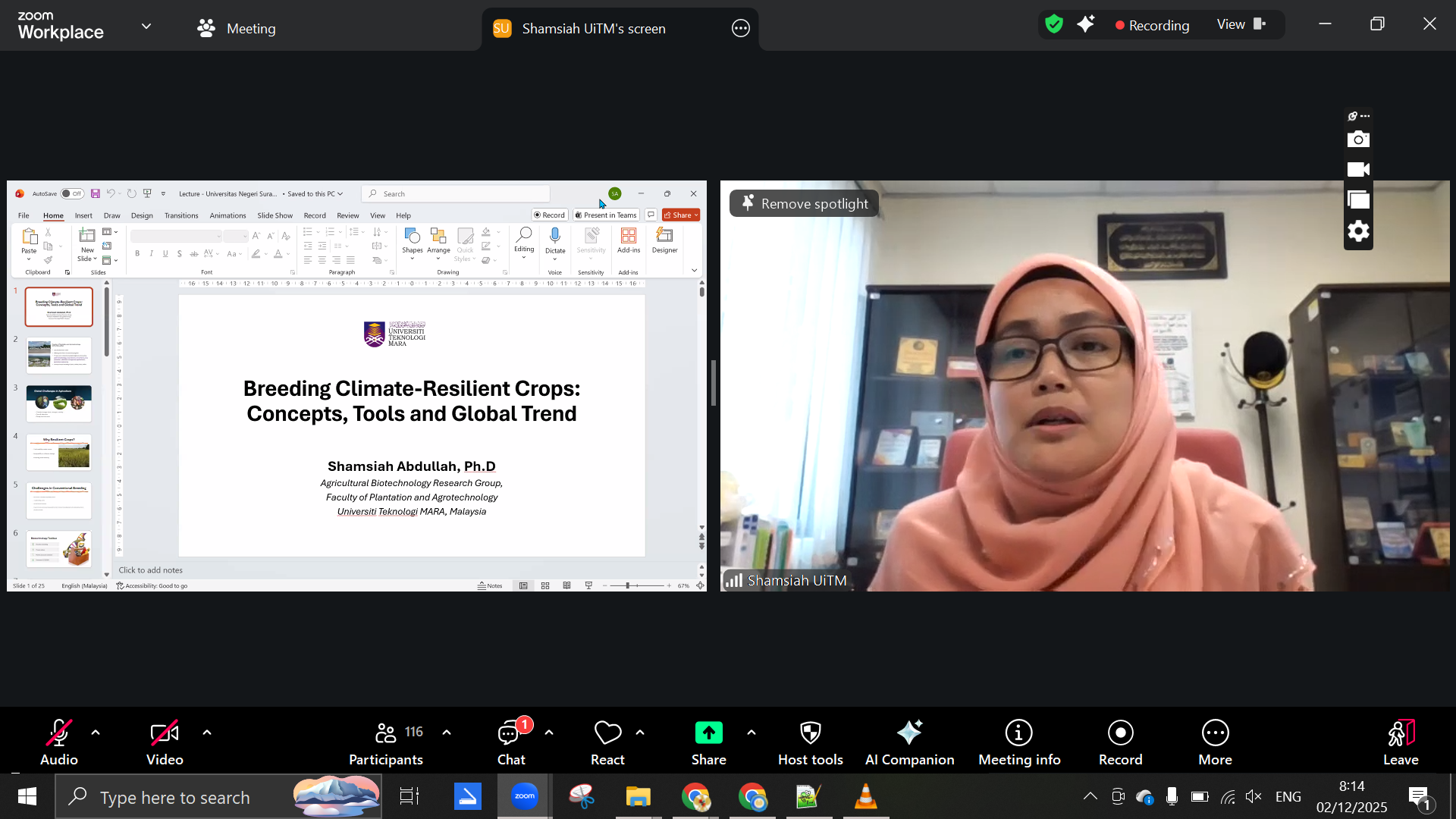
Task: Open VLC from the taskbar
Action: (865, 797)
